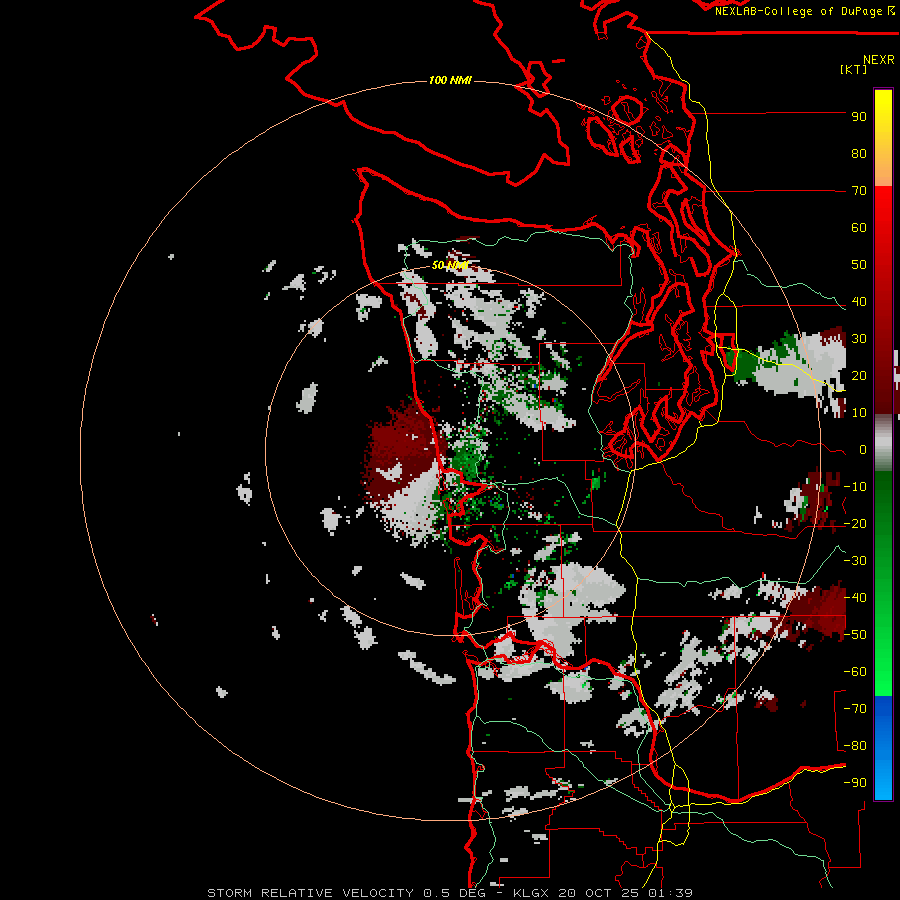Screen dimensions: 900x900
Task: Click the -50 value on the velocity scale
Action: 855,635
